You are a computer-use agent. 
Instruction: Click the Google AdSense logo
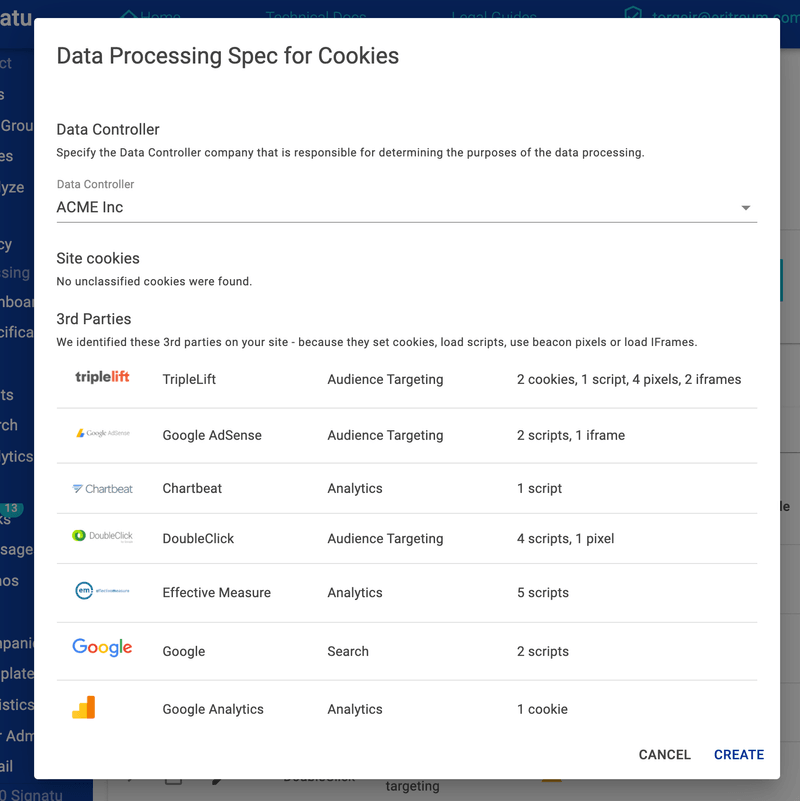point(103,433)
